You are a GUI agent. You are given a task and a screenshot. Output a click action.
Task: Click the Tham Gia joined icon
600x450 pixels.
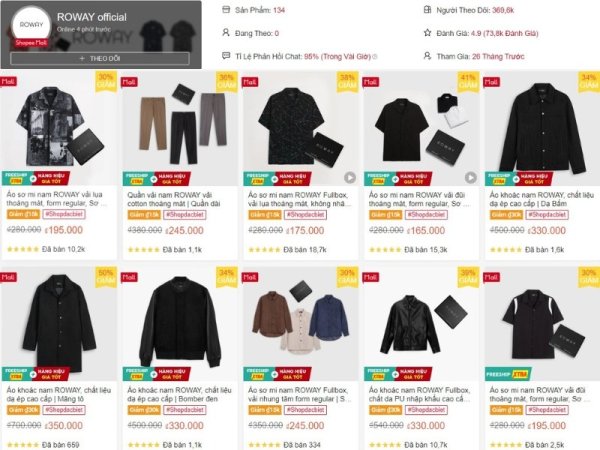pos(427,56)
